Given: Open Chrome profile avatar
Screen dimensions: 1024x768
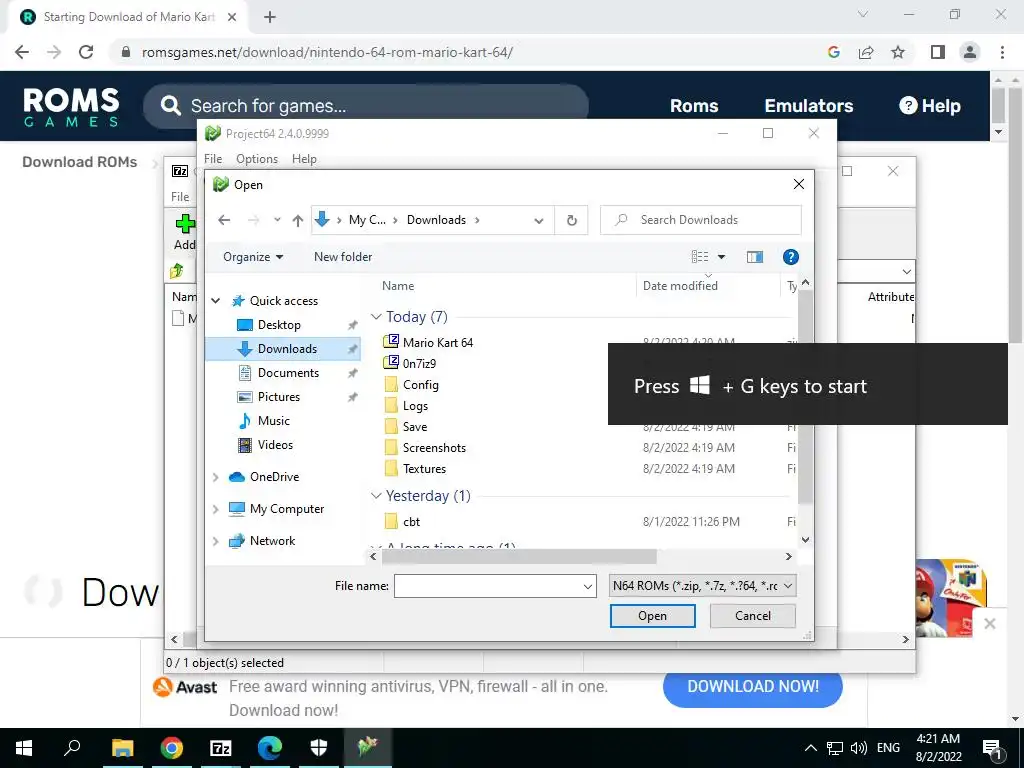Looking at the screenshot, I should [x=970, y=52].
